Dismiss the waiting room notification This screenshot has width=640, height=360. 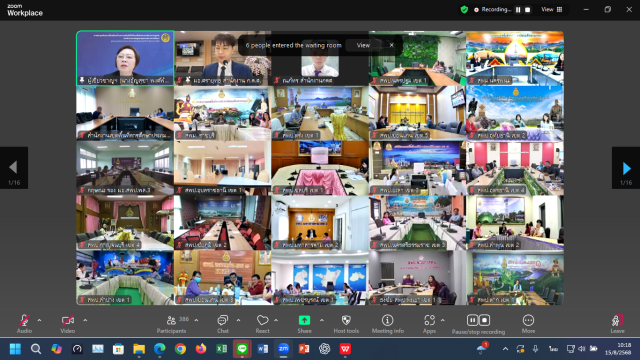(x=391, y=45)
